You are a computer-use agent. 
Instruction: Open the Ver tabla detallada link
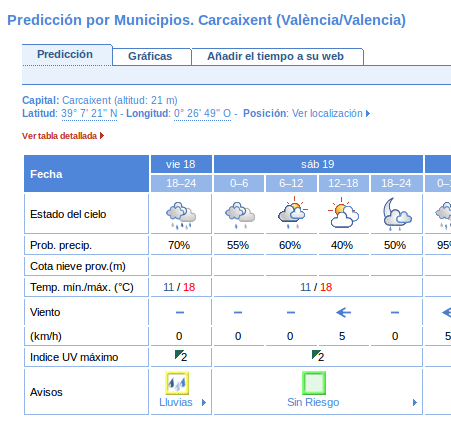59,136
